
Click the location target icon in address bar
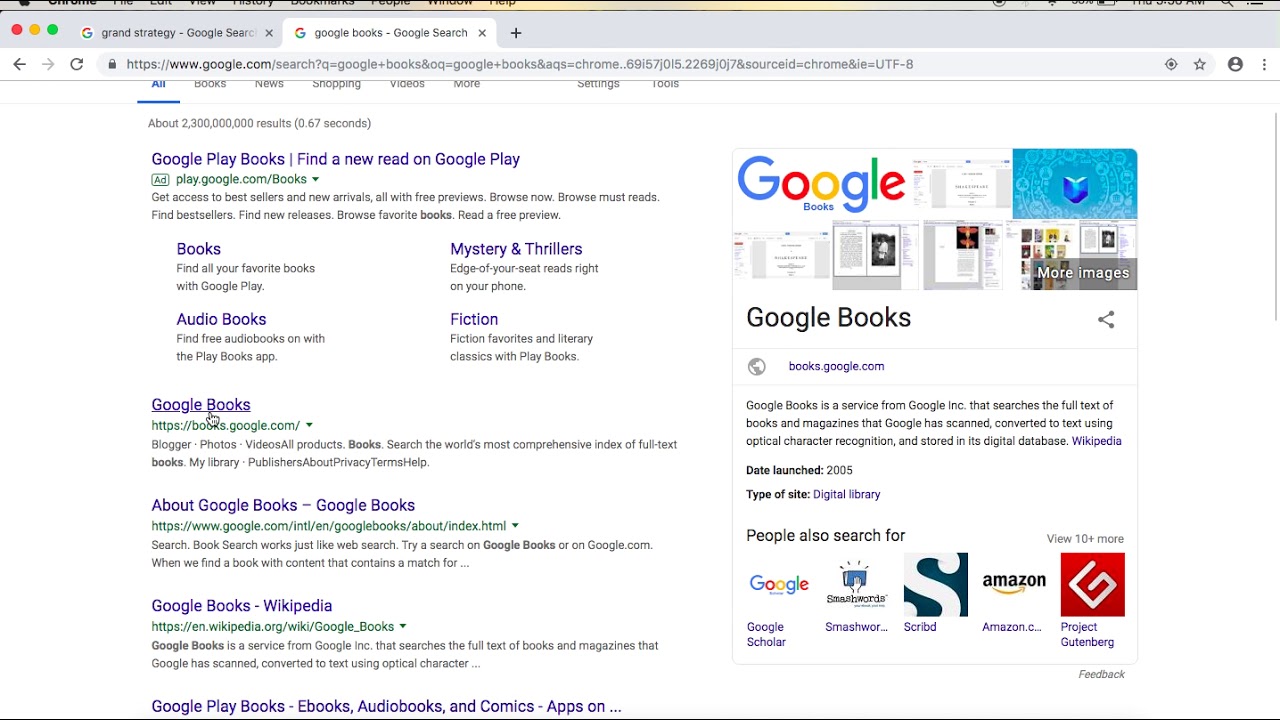1171,64
